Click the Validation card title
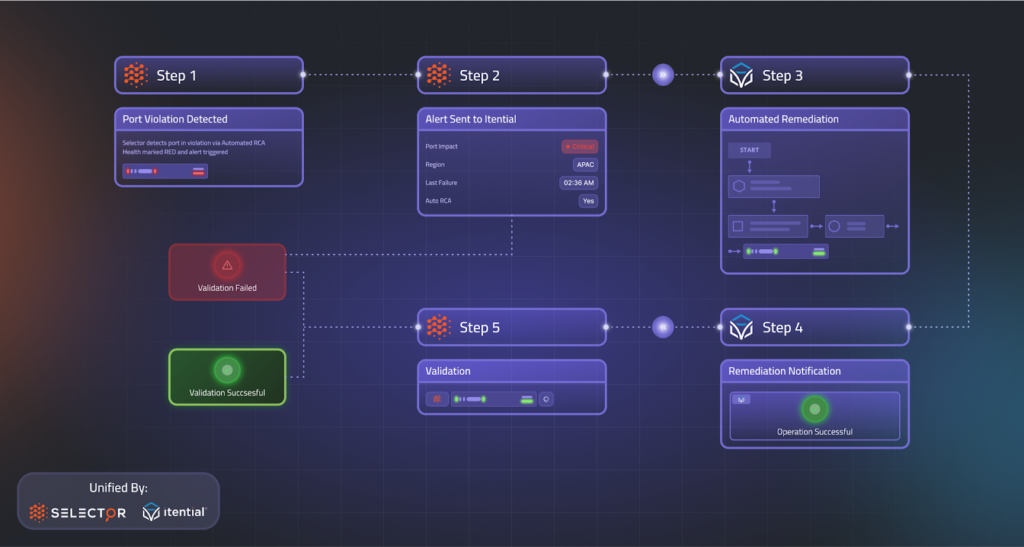 (448, 371)
